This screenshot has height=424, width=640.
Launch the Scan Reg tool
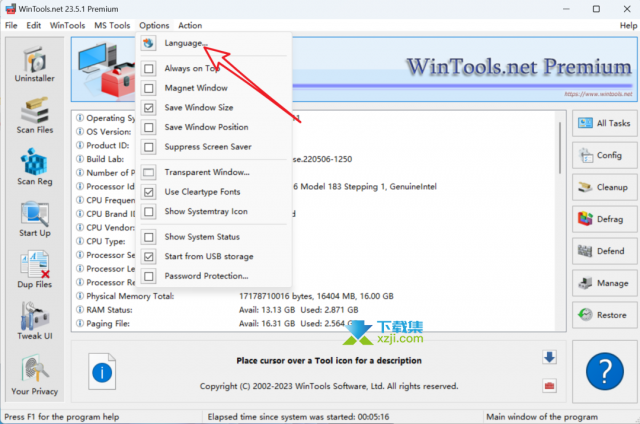[35, 167]
